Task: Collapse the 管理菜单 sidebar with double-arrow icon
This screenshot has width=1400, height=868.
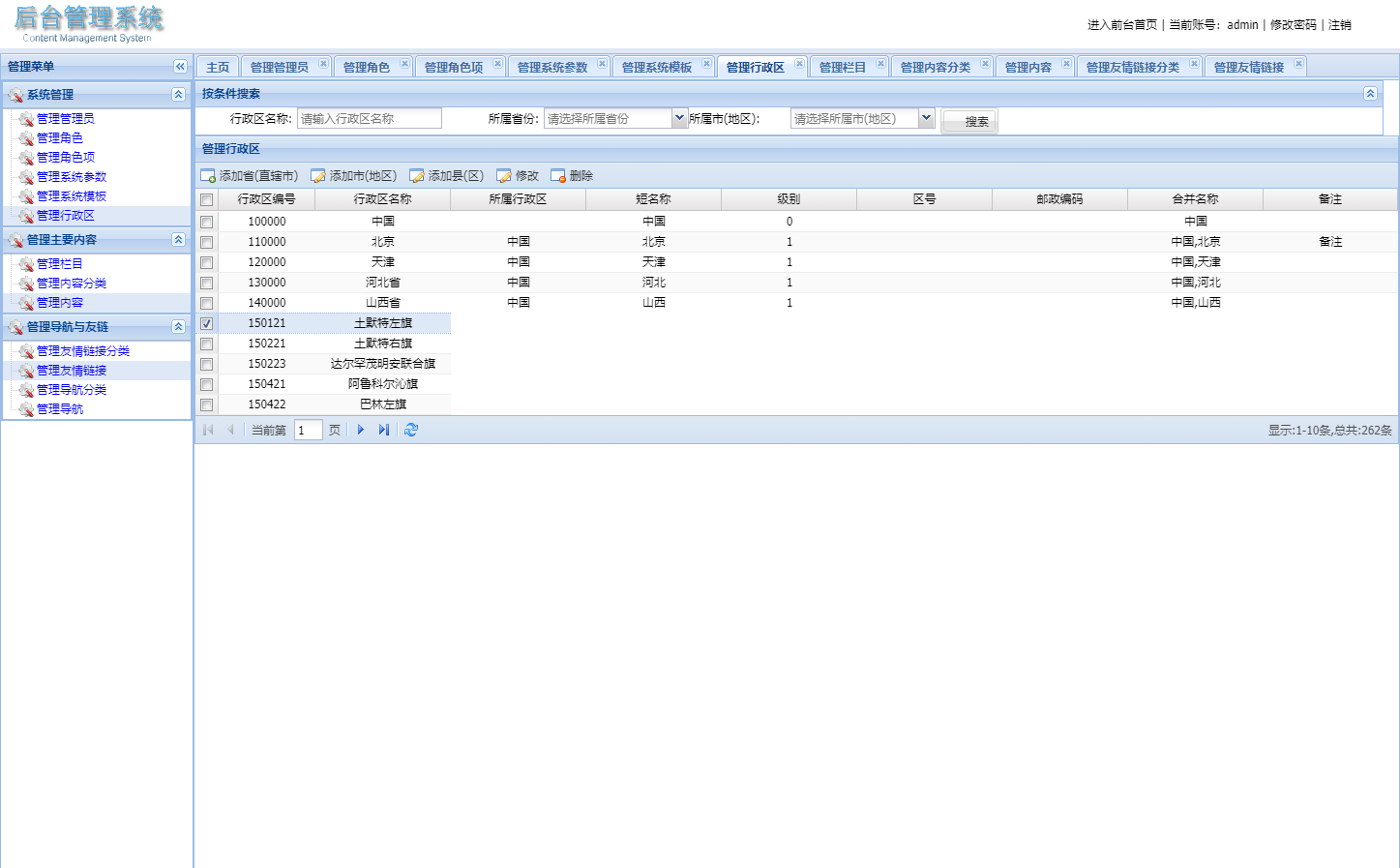Action: click(x=179, y=66)
